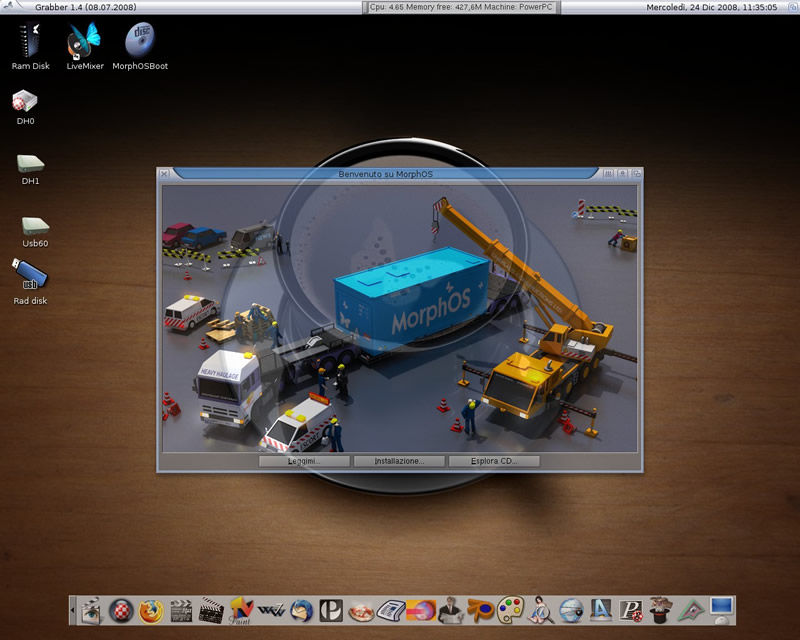Click the Benvenuto su MorphOS title bar
800x640 pixels.
point(386,174)
